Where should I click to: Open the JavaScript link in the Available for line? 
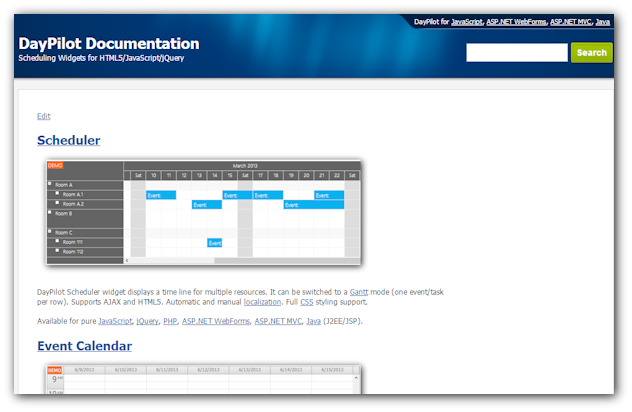[115, 321]
